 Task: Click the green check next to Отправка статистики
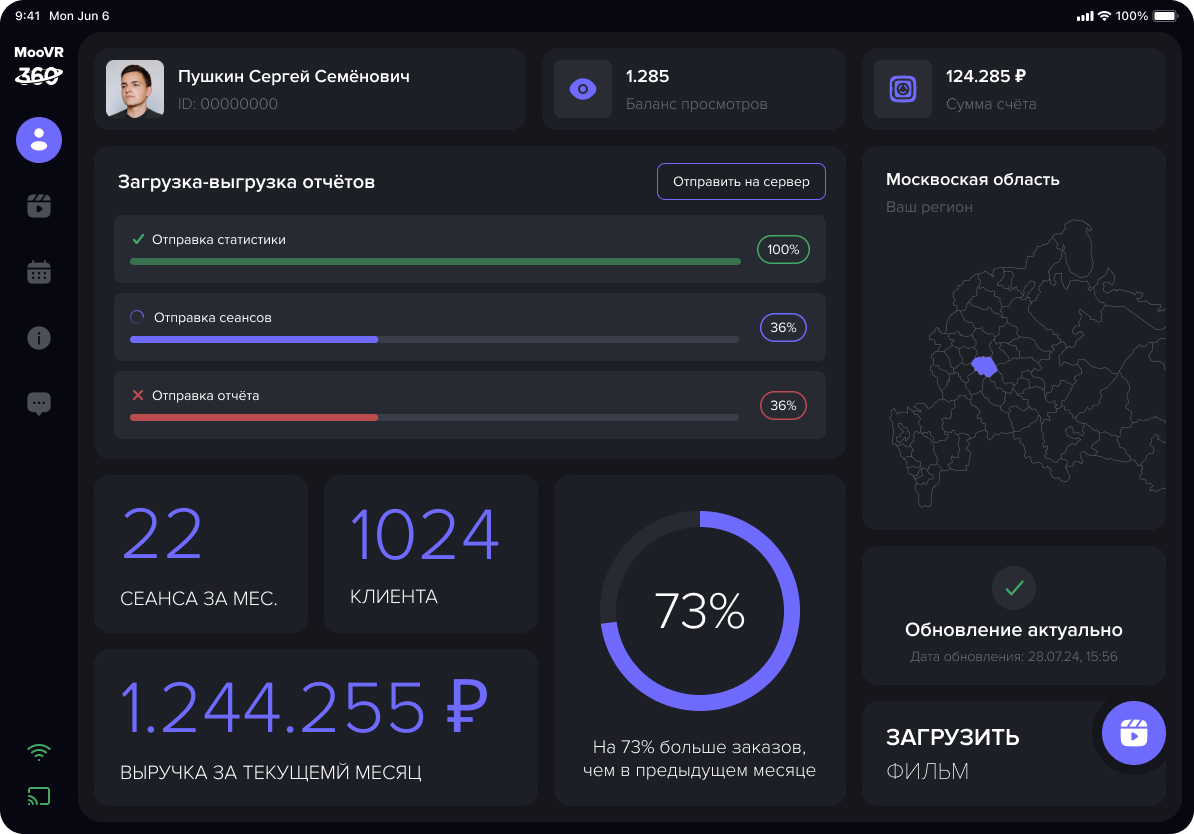click(138, 239)
